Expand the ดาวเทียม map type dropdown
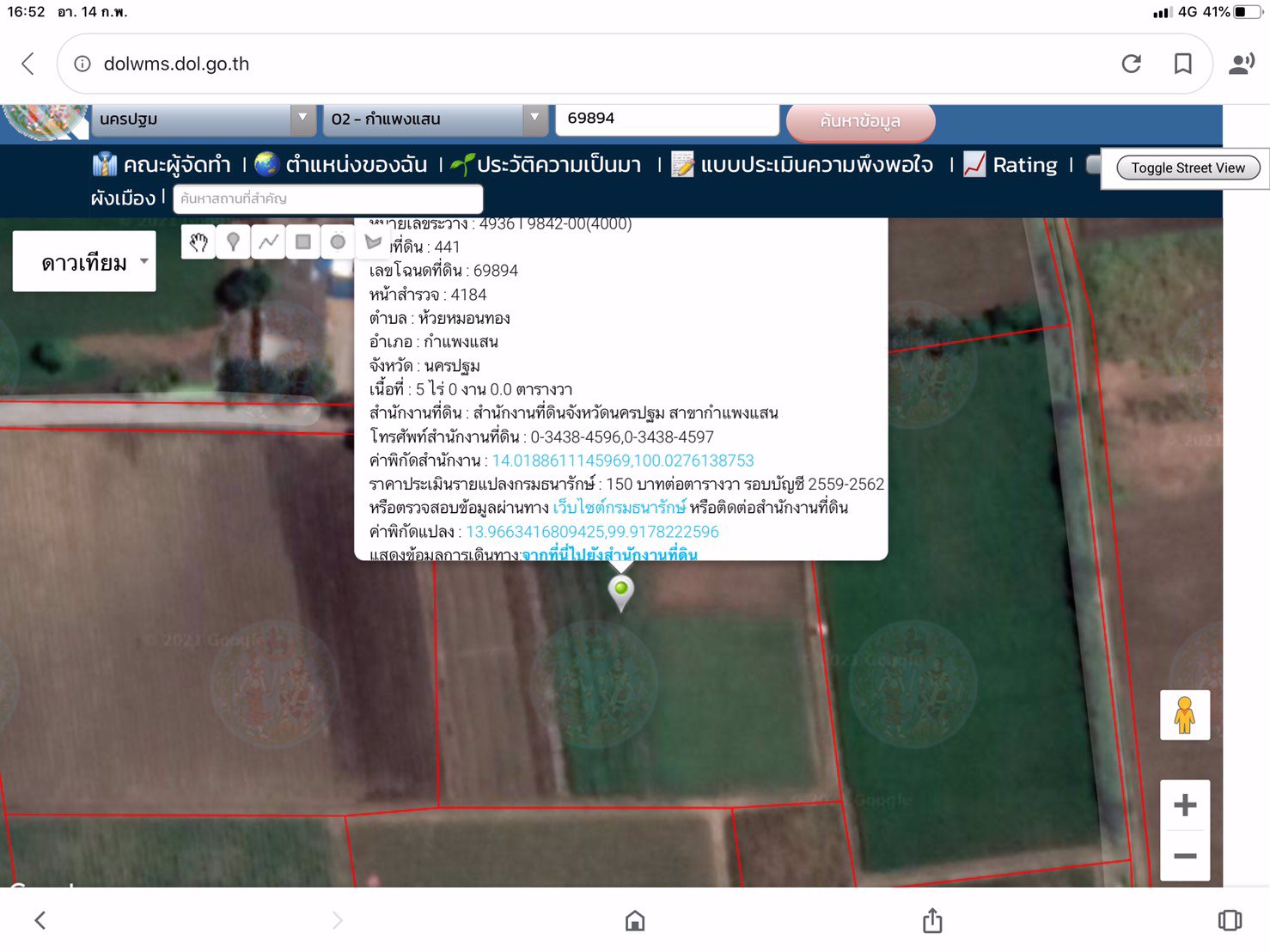Viewport: 1270px width, 952px height. coord(84,262)
